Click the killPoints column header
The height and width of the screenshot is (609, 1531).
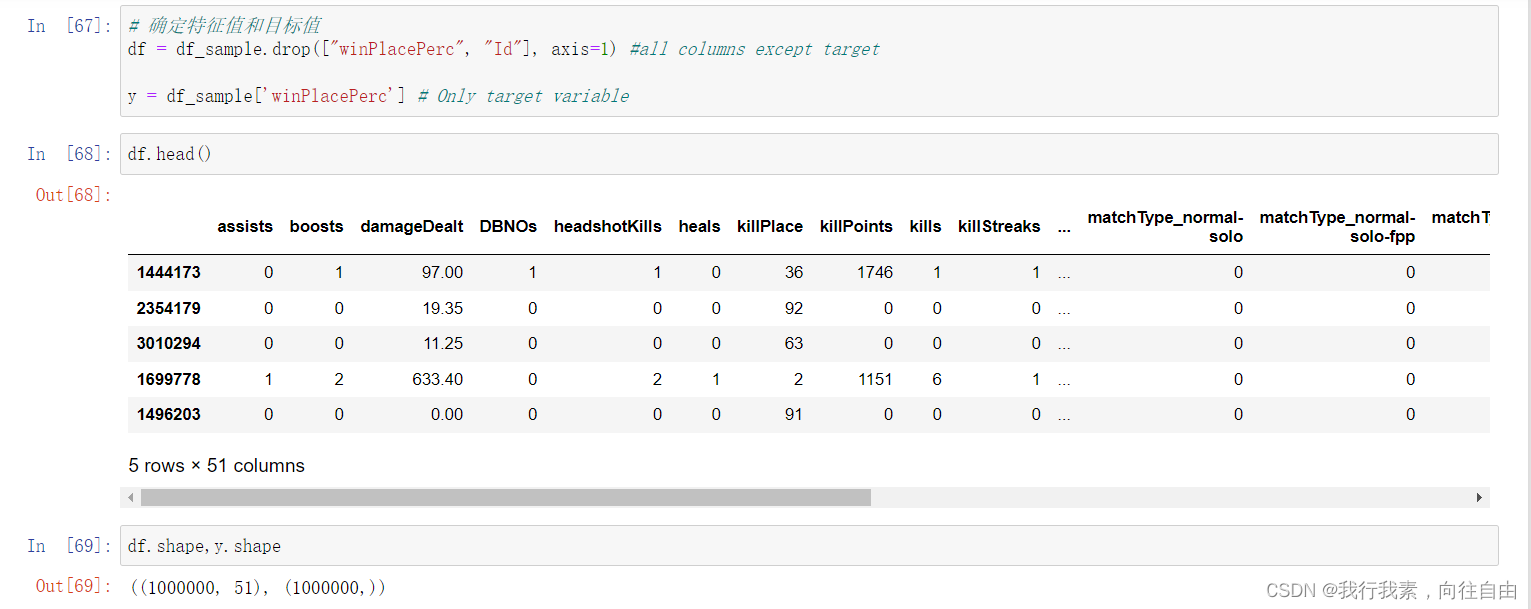coord(856,226)
